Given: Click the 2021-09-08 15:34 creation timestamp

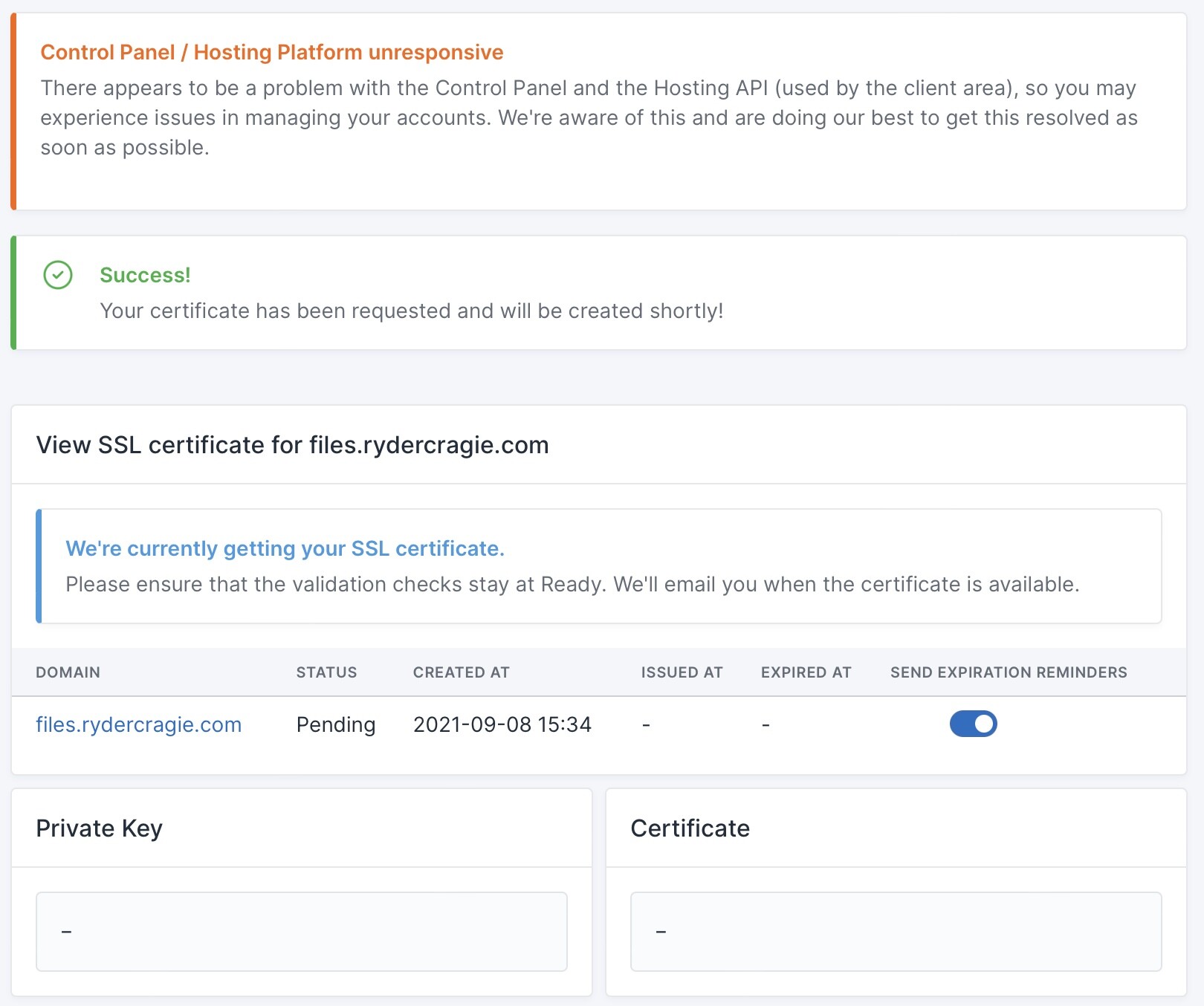Looking at the screenshot, I should point(502,724).
